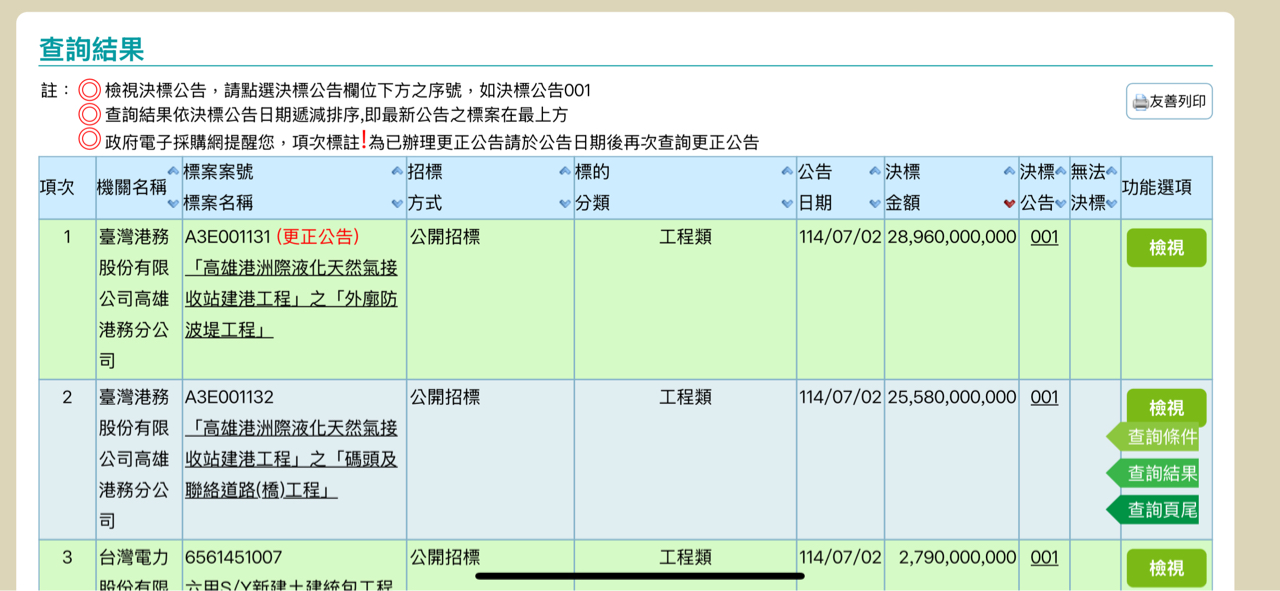
Task: Open 碼頭及聯絡道路(橋)工程 tender link
Action: pyautogui.click(x=291, y=459)
